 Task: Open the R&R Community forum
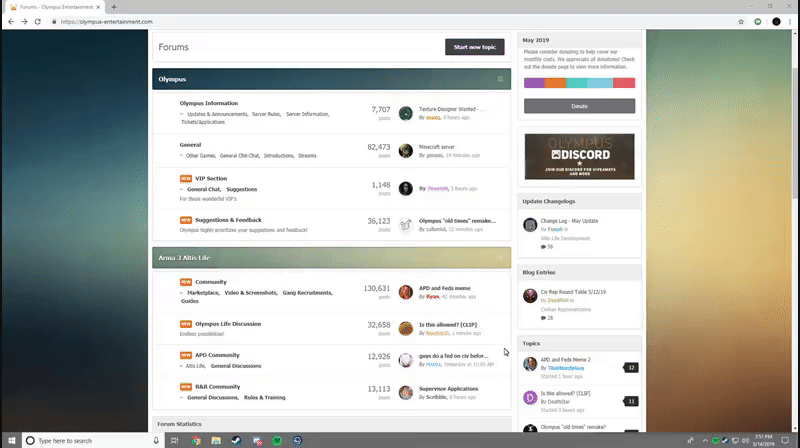pyautogui.click(x=217, y=387)
